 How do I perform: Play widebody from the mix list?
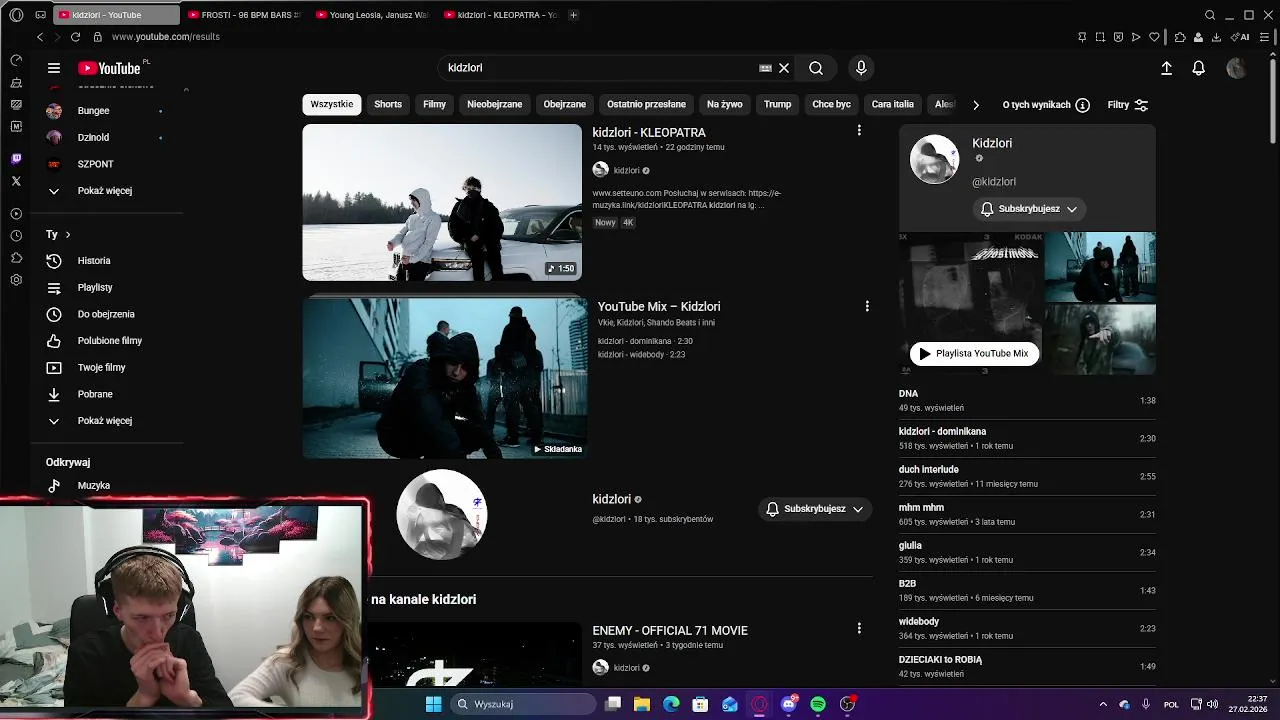1027,628
